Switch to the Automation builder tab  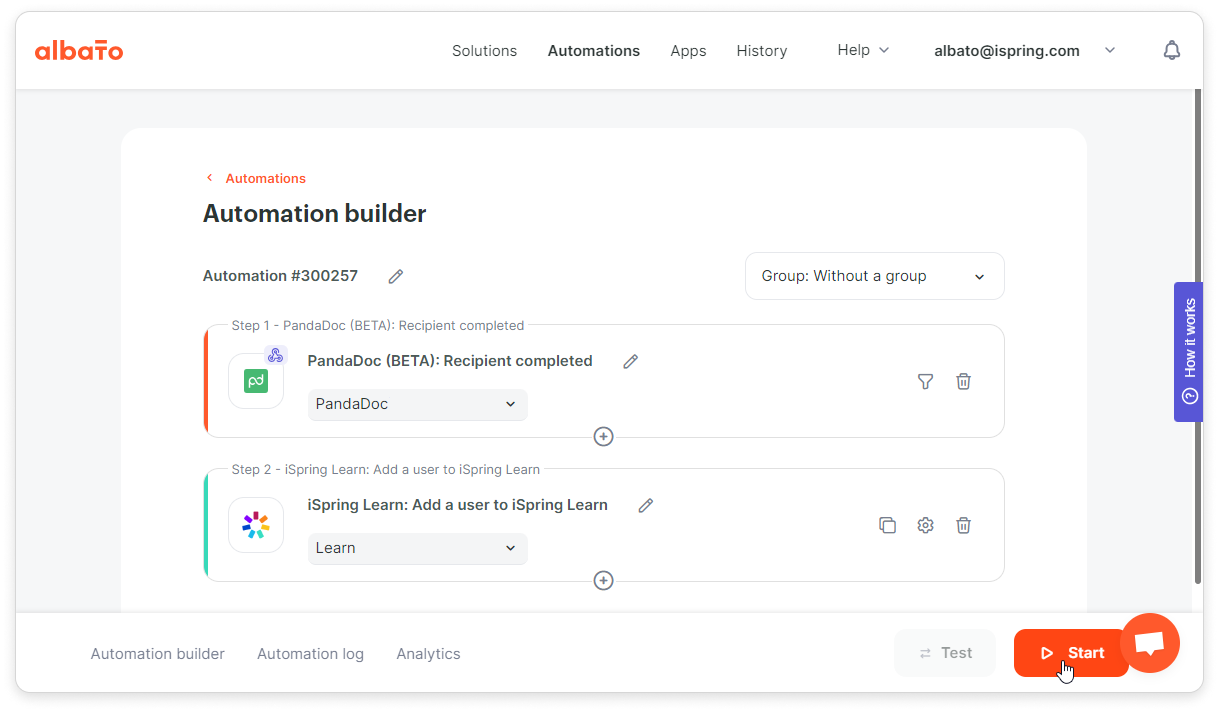click(158, 654)
